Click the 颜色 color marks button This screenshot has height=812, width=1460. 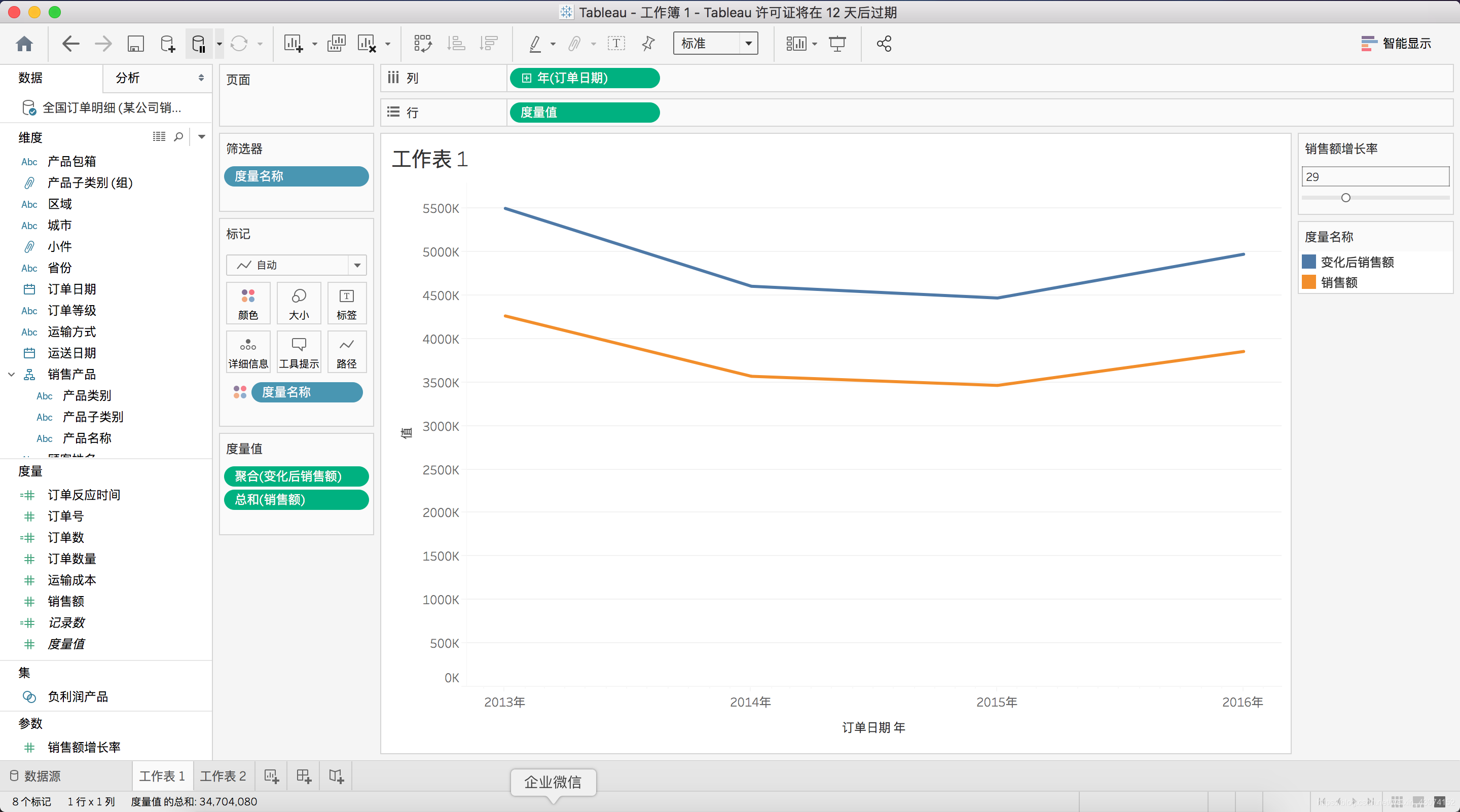click(x=248, y=304)
